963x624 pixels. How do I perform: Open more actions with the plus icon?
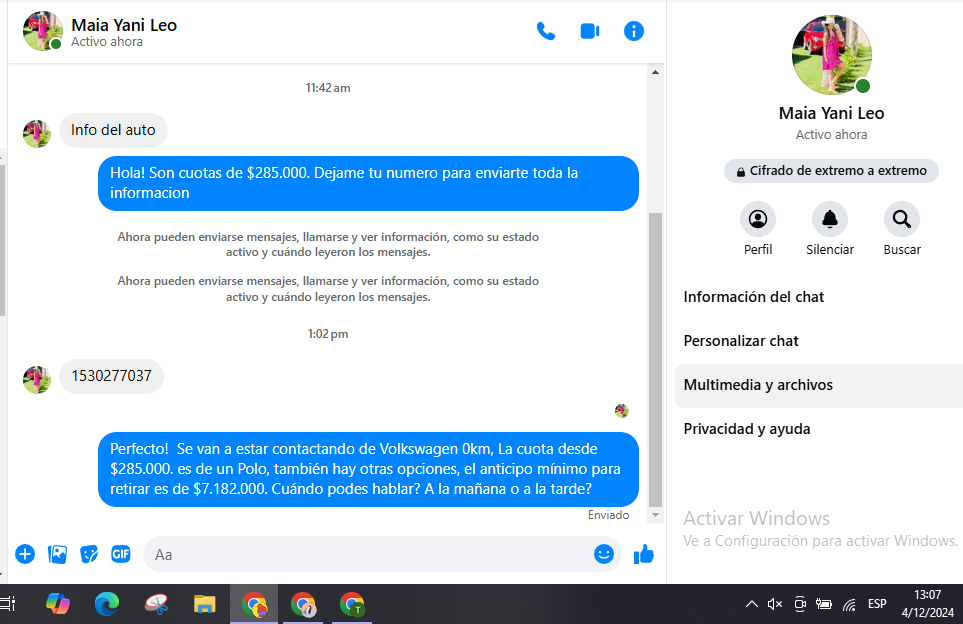pos(25,555)
